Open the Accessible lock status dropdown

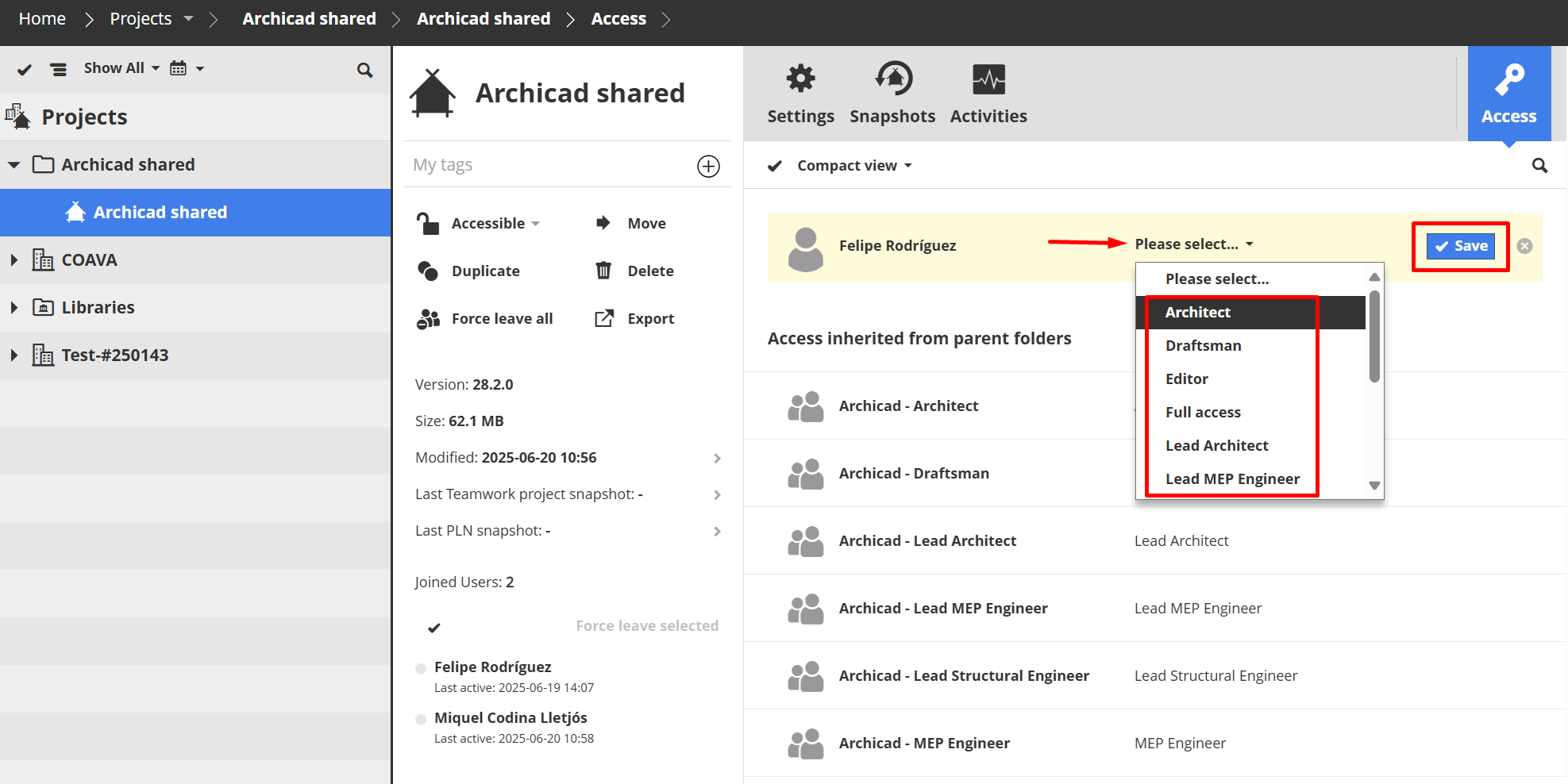(478, 223)
